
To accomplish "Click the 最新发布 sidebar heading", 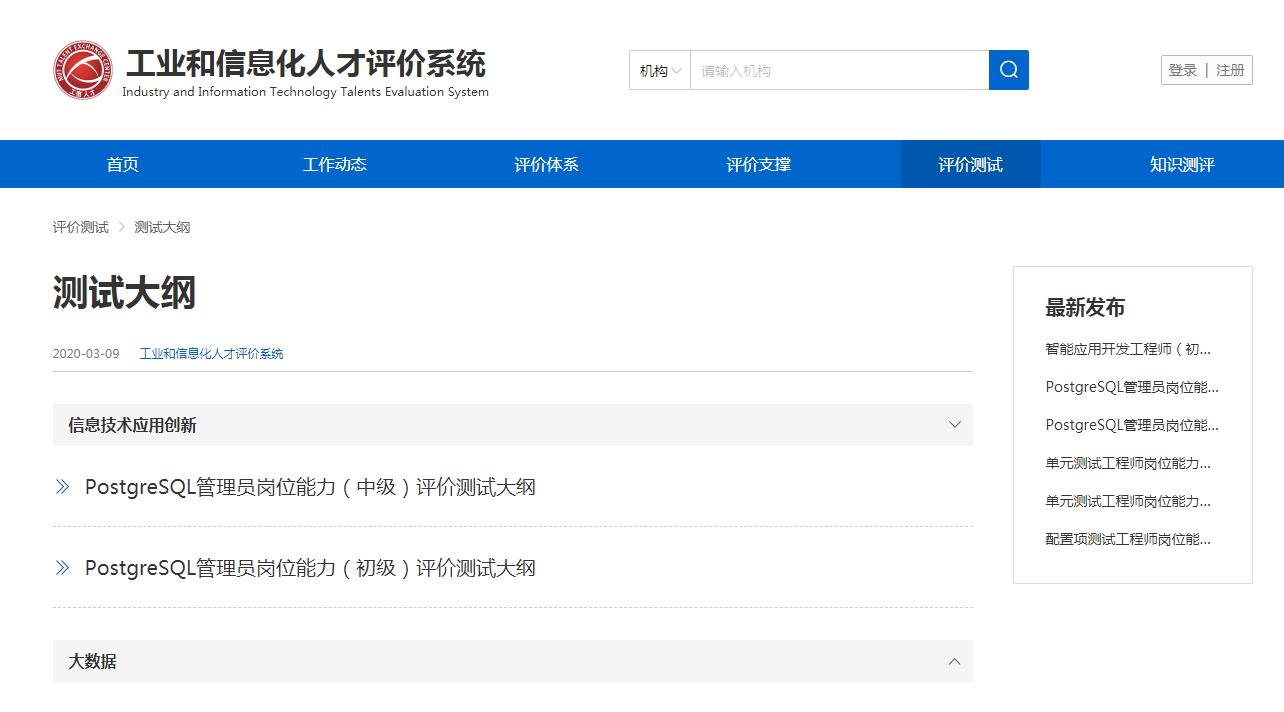I will click(x=1085, y=307).
